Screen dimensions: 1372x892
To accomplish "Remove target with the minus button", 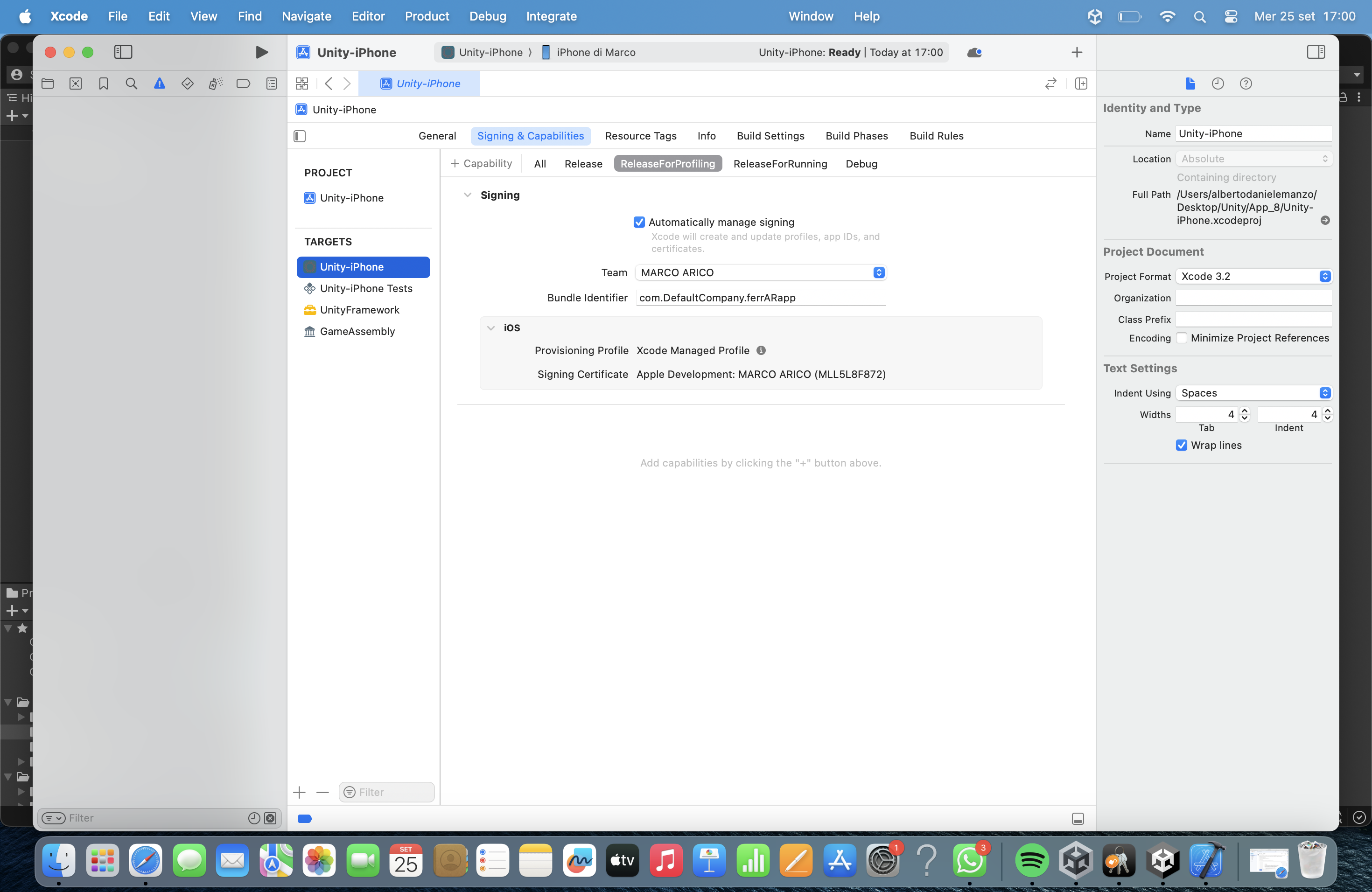I will (x=323, y=793).
